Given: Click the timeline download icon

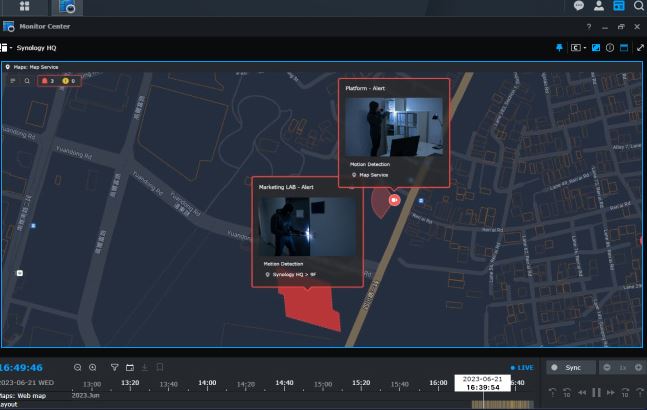Looking at the screenshot, I should tap(145, 367).
